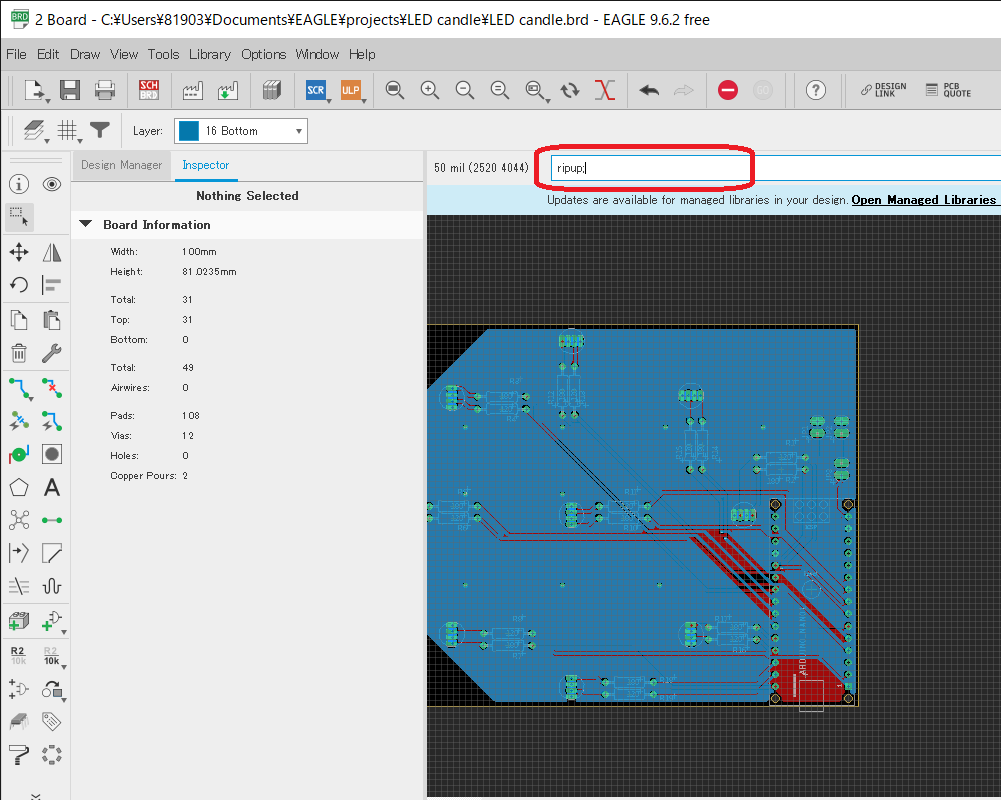Select the Add Part tool

click(19, 621)
